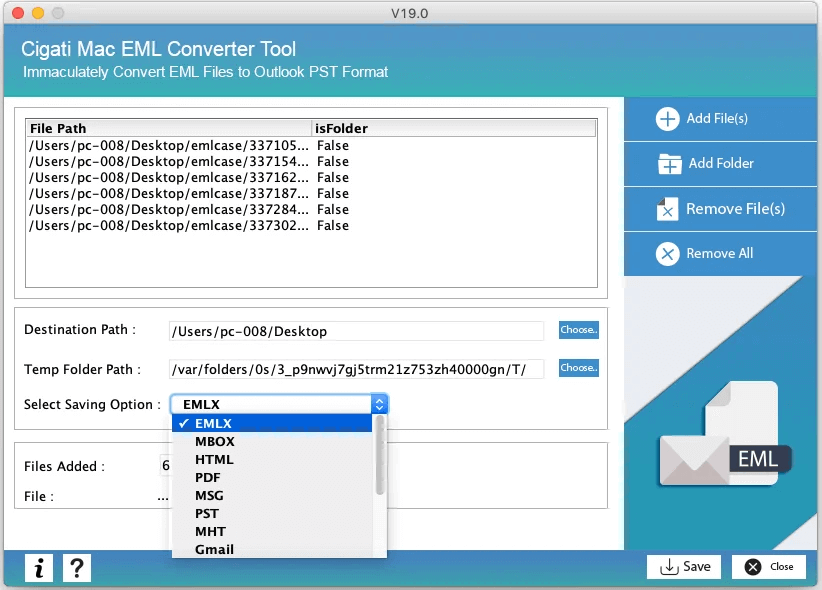822x590 pixels.
Task: Click the Add File(s) plus icon
Action: [x=667, y=119]
